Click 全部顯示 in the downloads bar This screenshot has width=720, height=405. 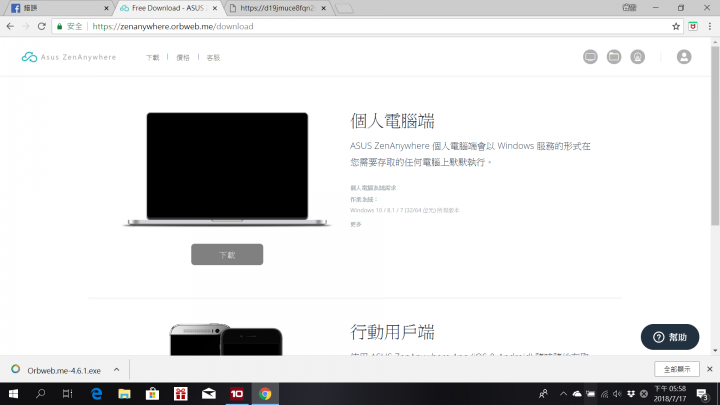[x=677, y=369]
